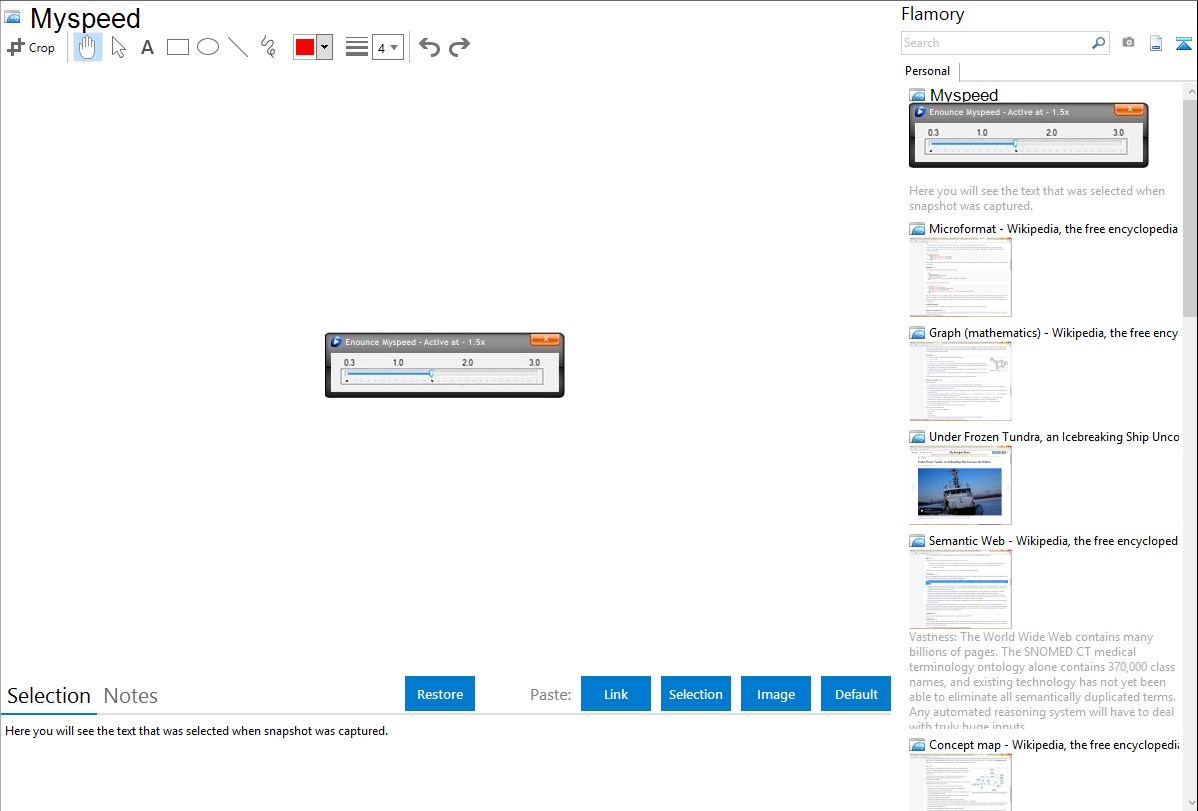Click the blue collapse panel icon
The width and height of the screenshot is (1198, 811).
click(1183, 43)
